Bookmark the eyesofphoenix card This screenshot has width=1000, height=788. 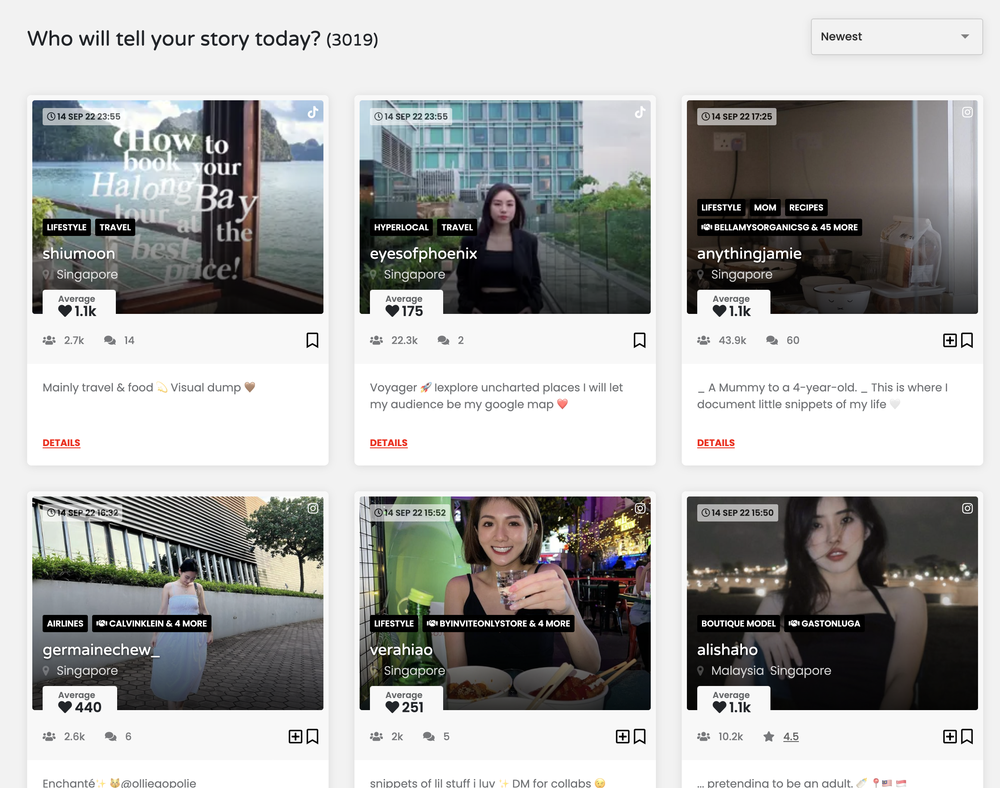(639, 340)
